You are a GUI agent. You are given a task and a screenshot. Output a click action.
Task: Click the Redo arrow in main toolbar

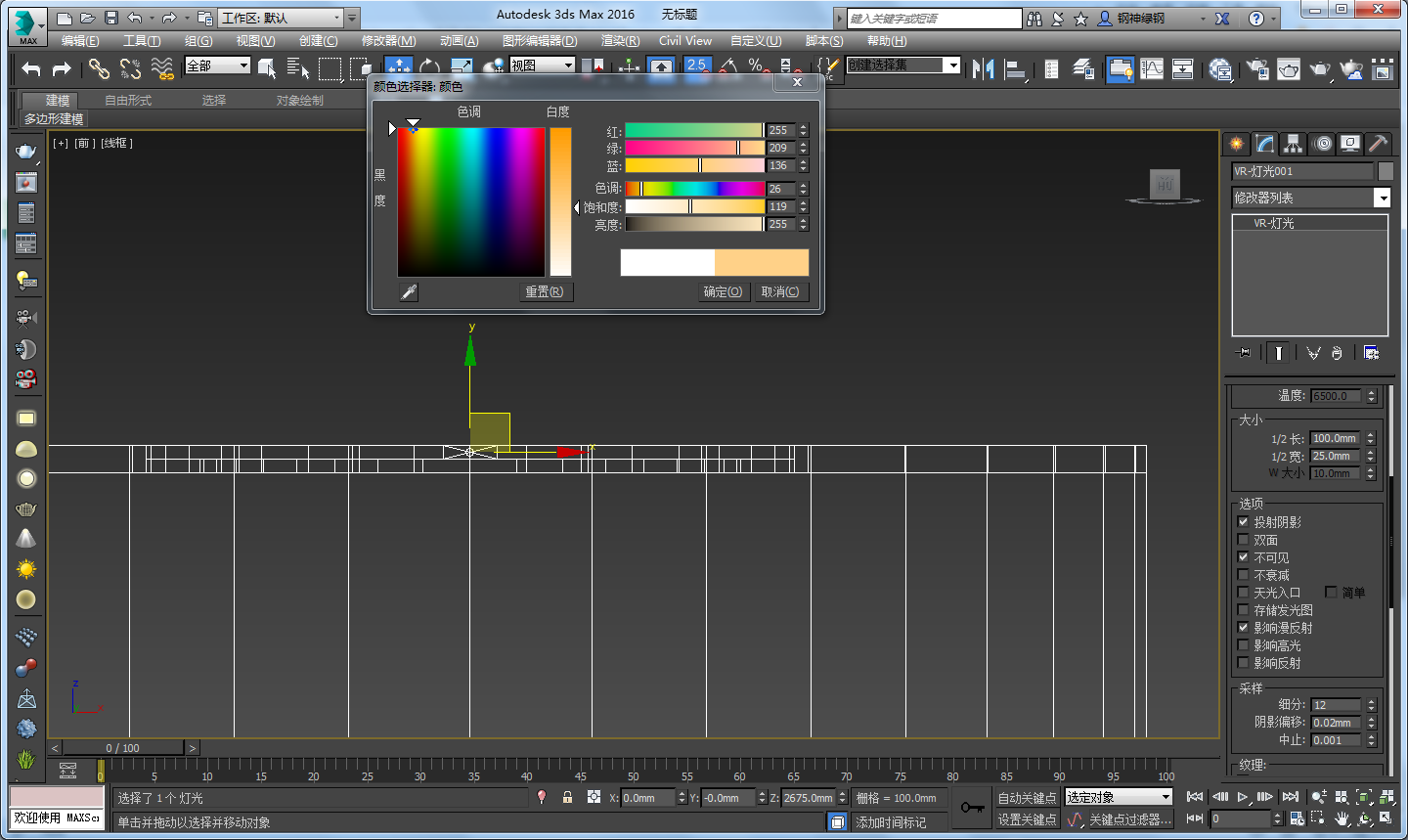62,68
